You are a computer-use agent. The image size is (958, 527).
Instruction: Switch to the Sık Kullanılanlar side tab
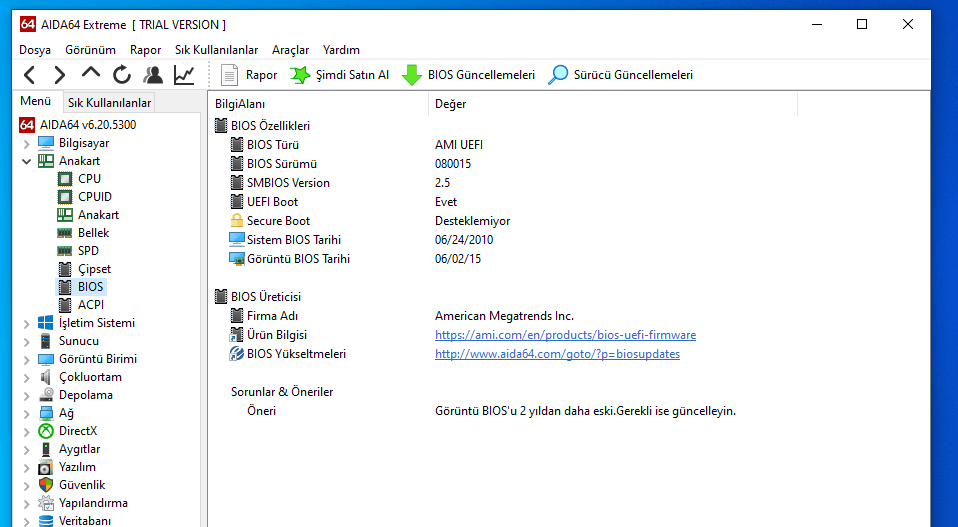tap(109, 103)
